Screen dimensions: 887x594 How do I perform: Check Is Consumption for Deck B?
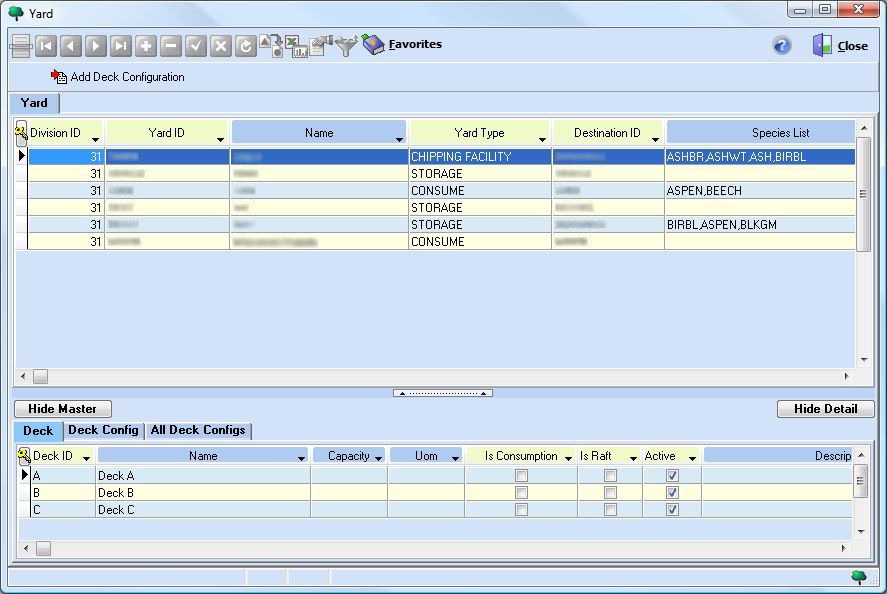[x=521, y=493]
